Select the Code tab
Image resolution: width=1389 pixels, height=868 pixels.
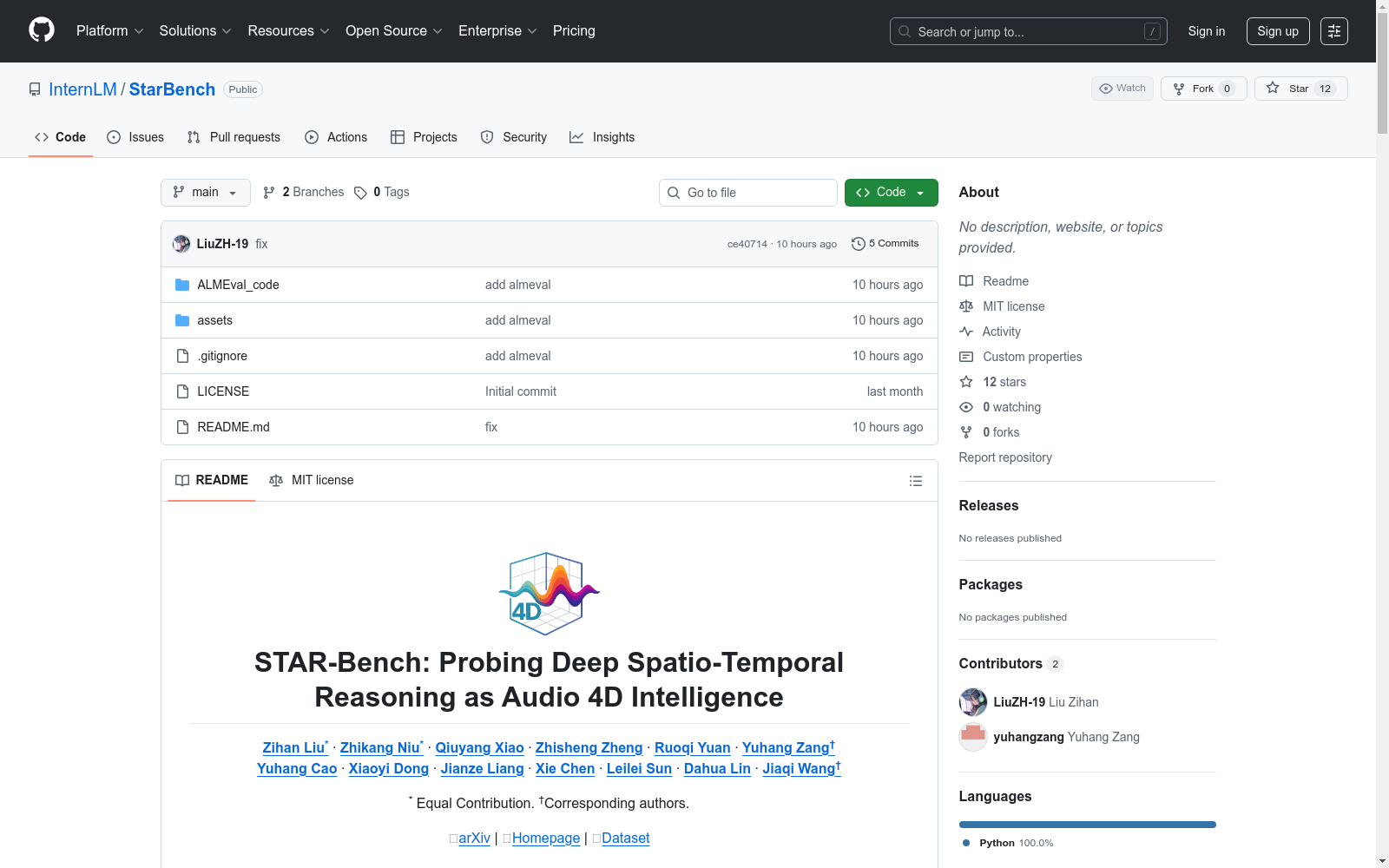tap(61, 137)
